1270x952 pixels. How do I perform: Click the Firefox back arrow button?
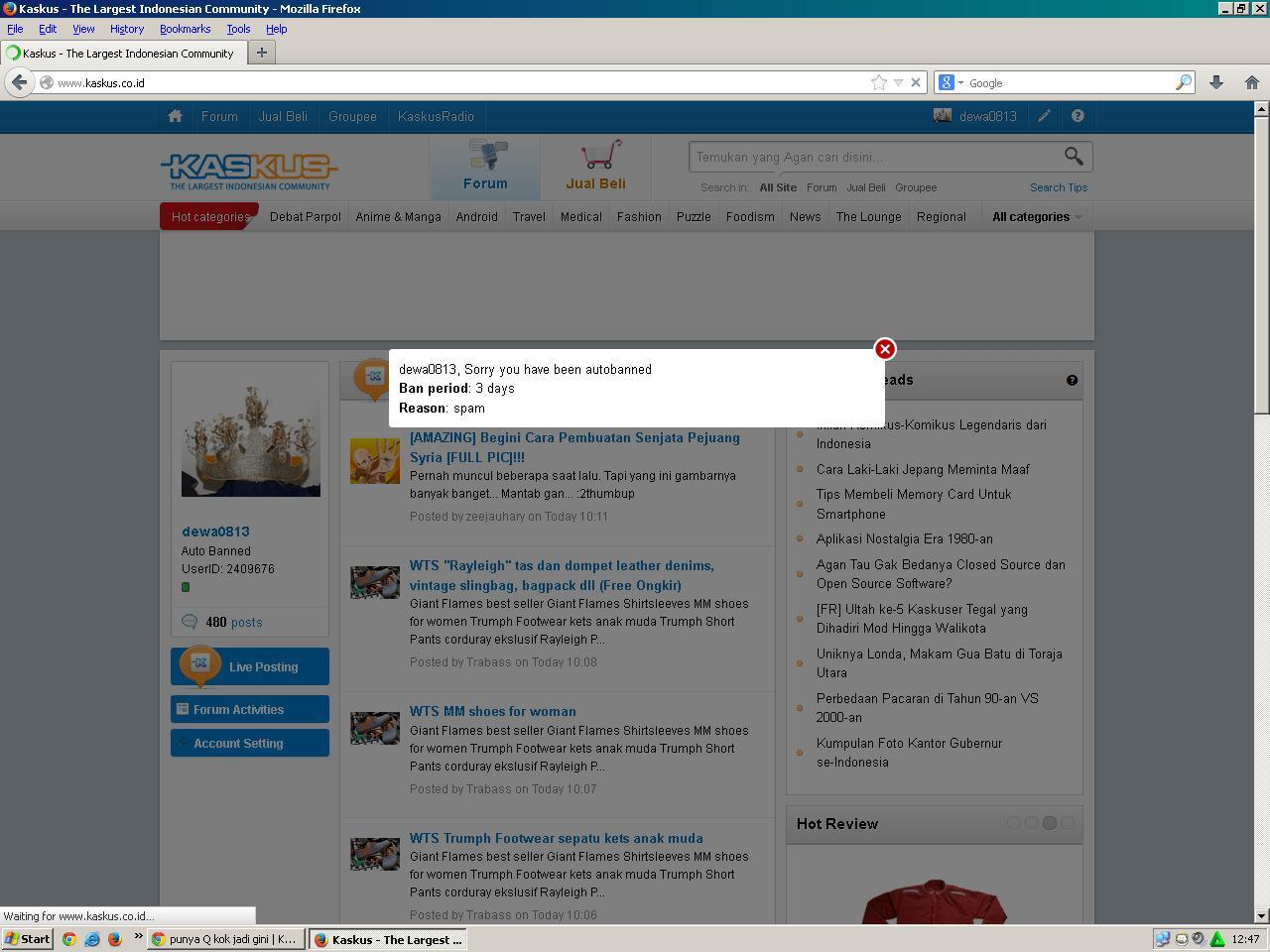(x=19, y=82)
